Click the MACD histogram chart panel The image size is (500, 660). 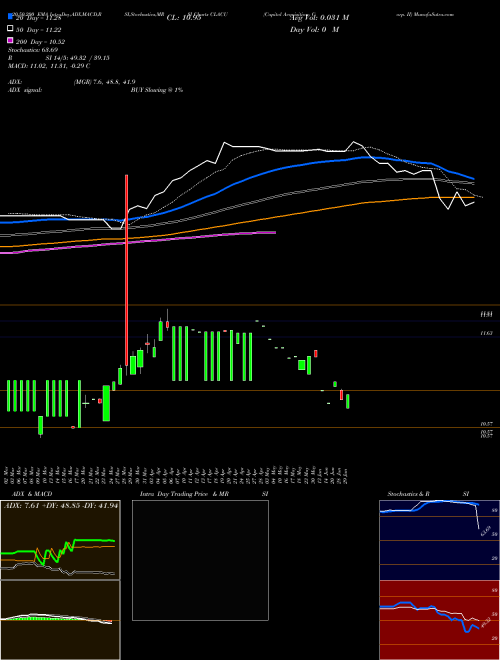[x=60, y=620]
